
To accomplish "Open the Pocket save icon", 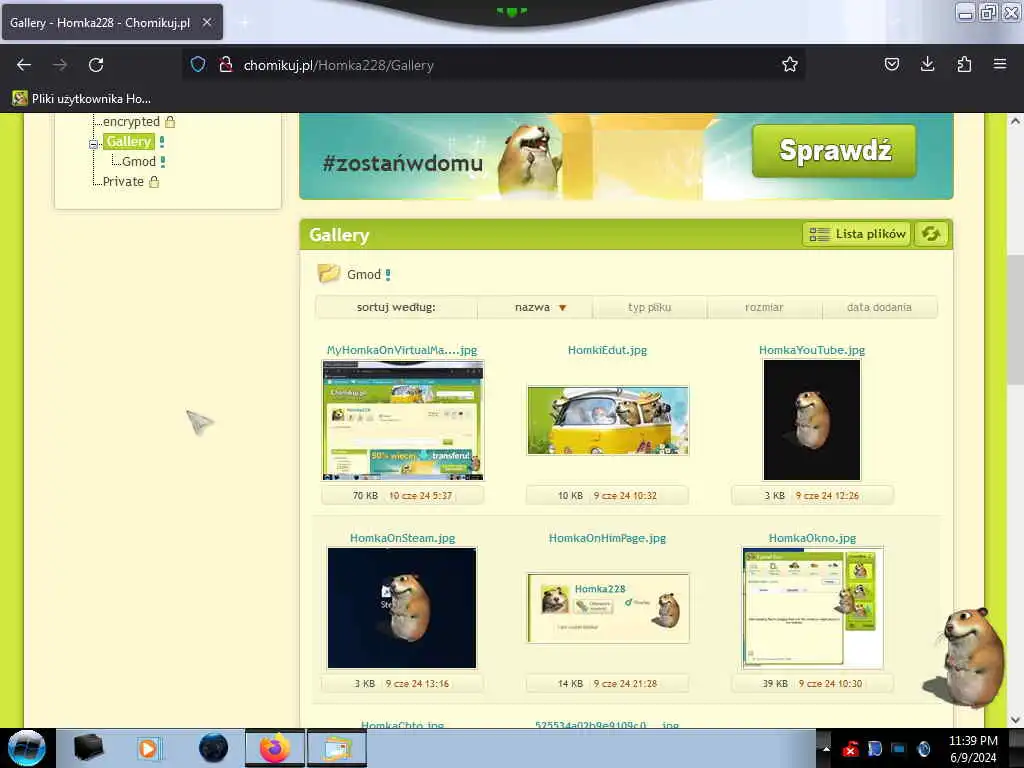I will pos(891,65).
